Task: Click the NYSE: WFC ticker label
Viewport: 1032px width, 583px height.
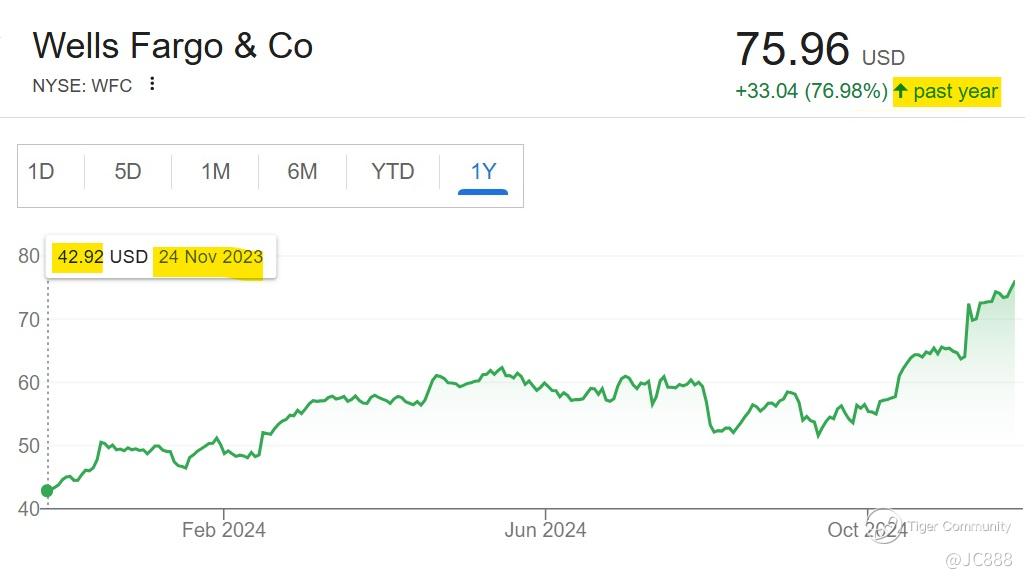Action: 82,86
